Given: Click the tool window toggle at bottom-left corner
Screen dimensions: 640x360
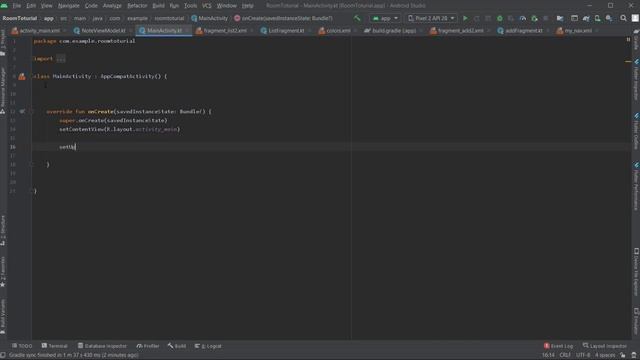Looking at the screenshot, I should 3,356.
